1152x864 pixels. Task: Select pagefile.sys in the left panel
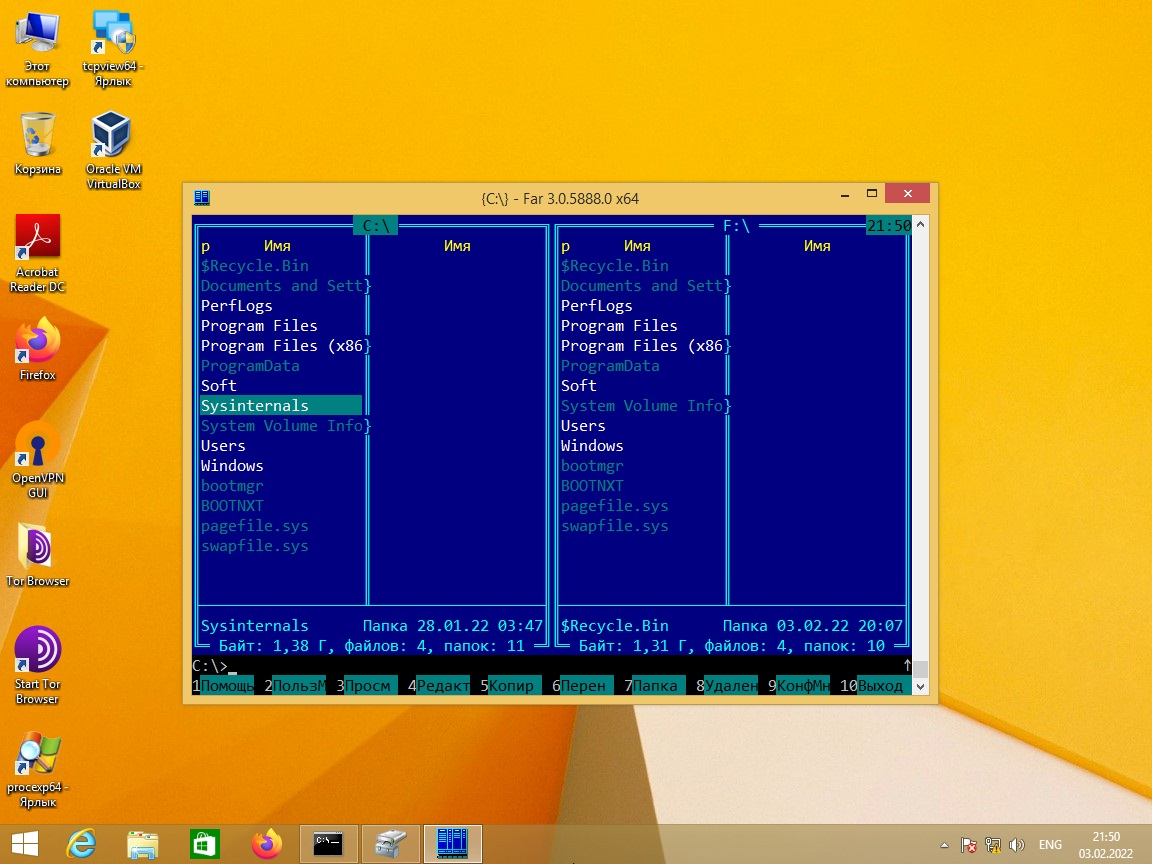tap(255, 526)
